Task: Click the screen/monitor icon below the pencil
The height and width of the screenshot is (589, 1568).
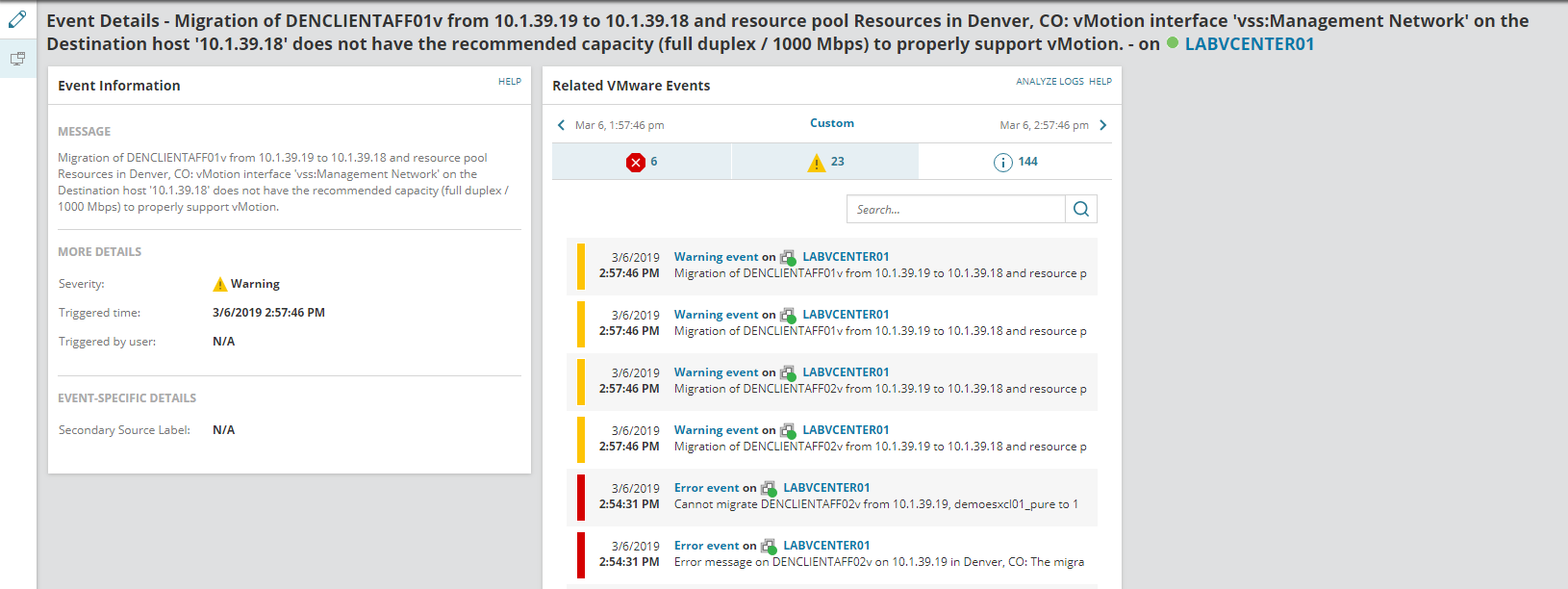Action: tap(17, 59)
